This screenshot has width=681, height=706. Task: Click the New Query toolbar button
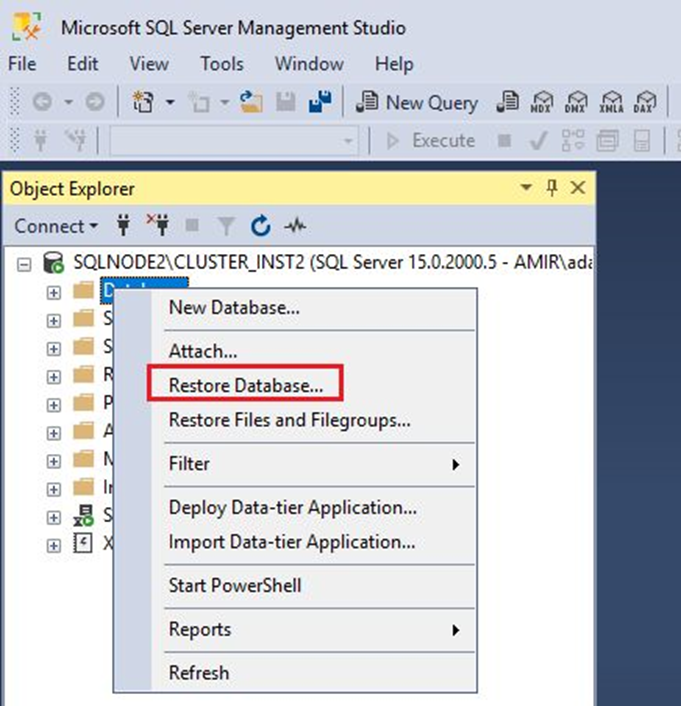tap(418, 102)
